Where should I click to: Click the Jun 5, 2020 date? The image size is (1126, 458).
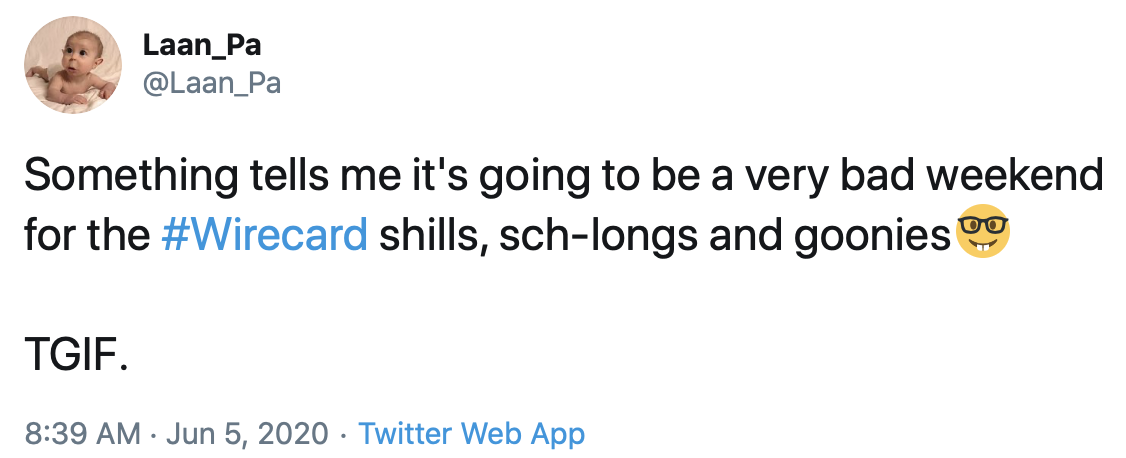coord(245,434)
